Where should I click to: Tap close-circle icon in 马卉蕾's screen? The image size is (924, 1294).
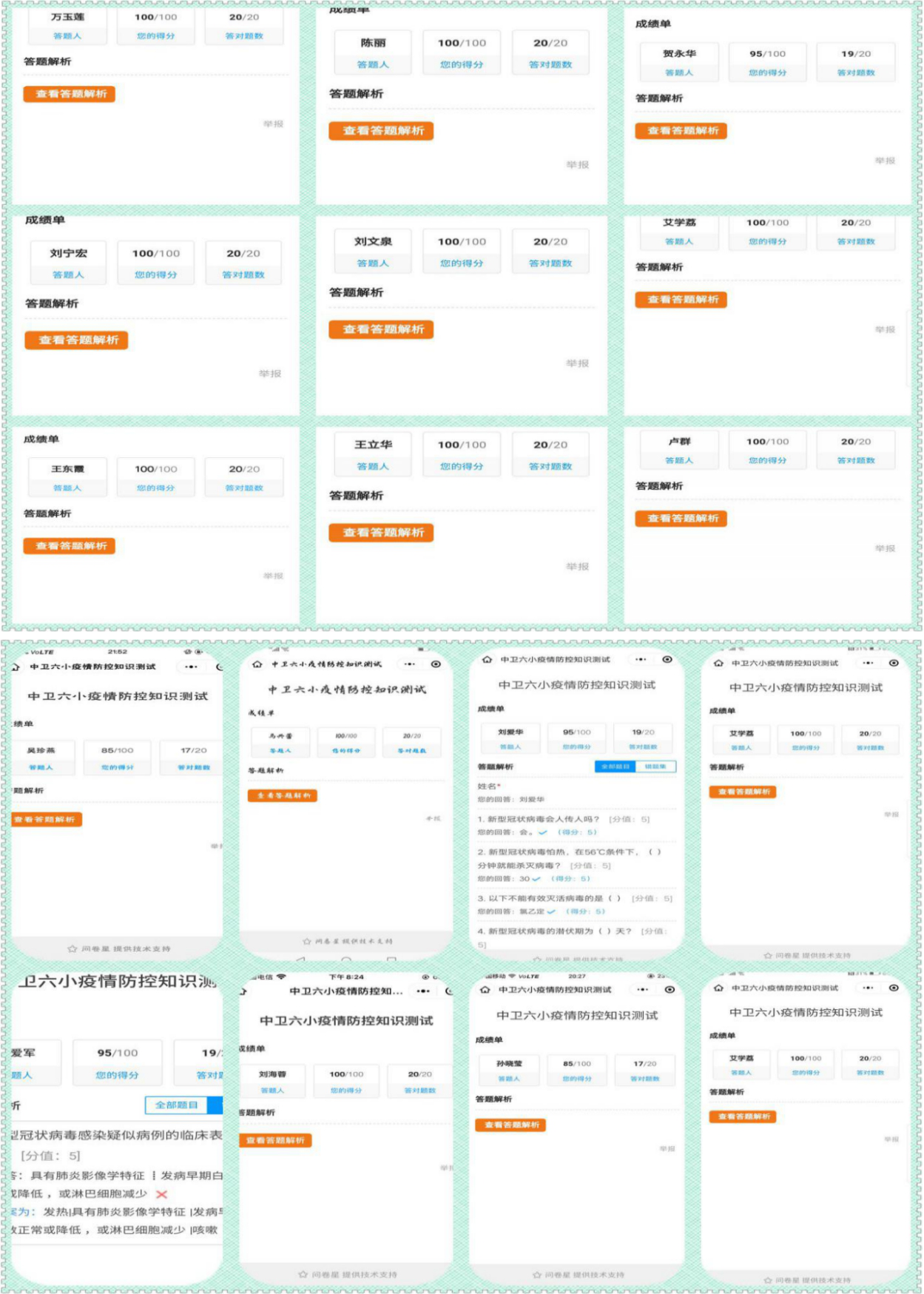(436, 664)
